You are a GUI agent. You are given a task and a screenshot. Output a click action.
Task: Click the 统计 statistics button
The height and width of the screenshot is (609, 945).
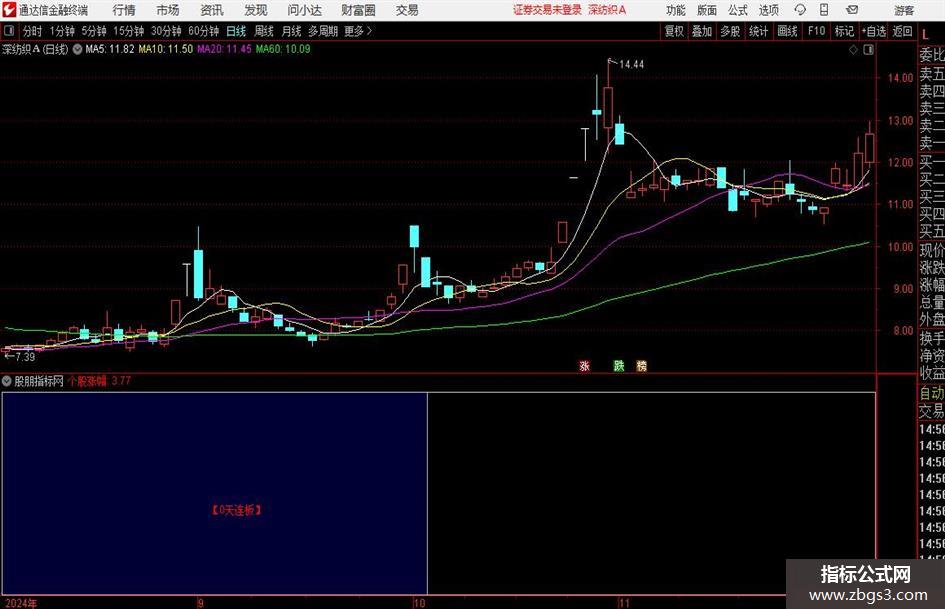(x=758, y=31)
